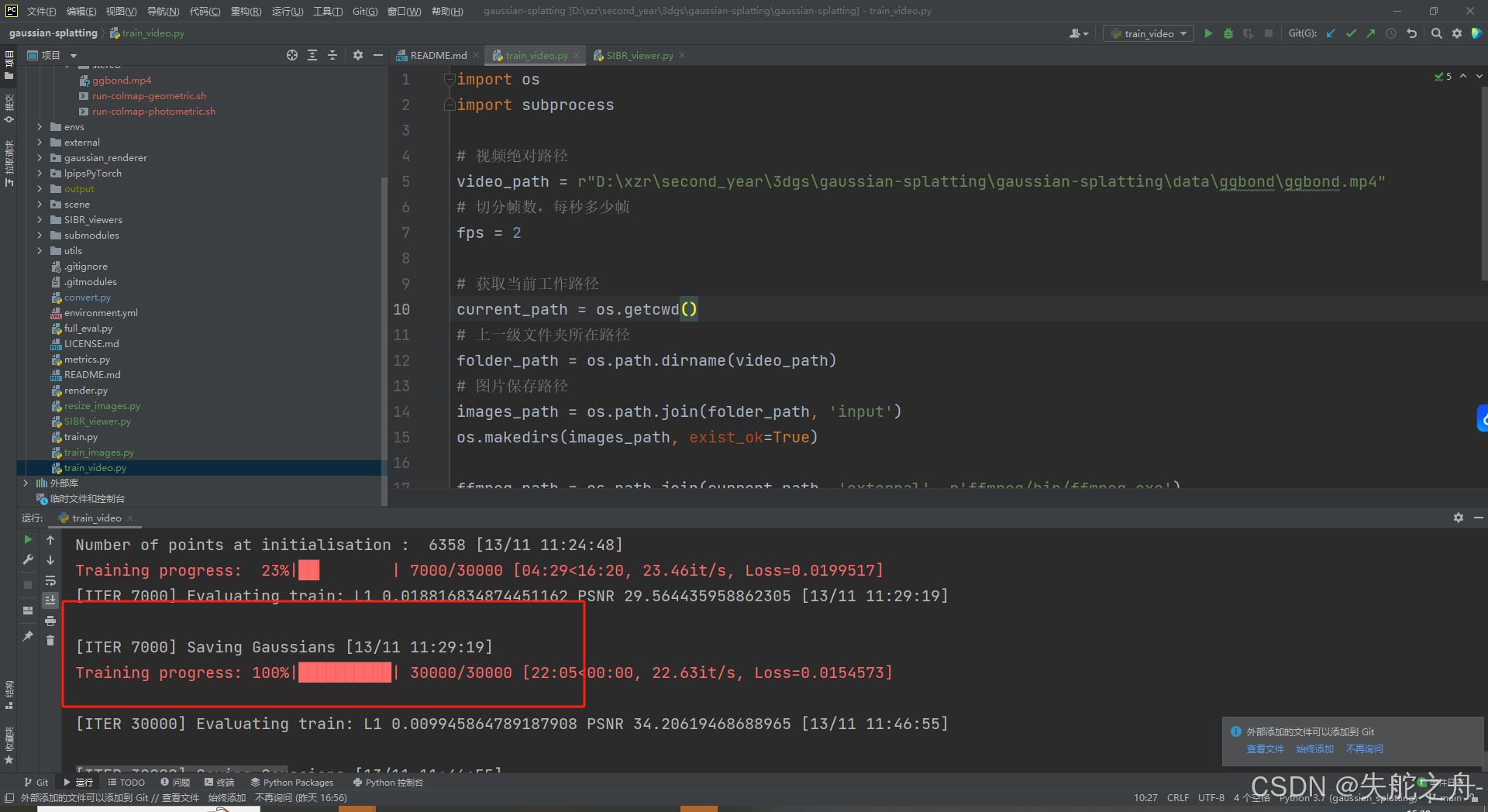Expand the SIBR_viewers folder
The width and height of the screenshot is (1488, 812).
[40, 219]
